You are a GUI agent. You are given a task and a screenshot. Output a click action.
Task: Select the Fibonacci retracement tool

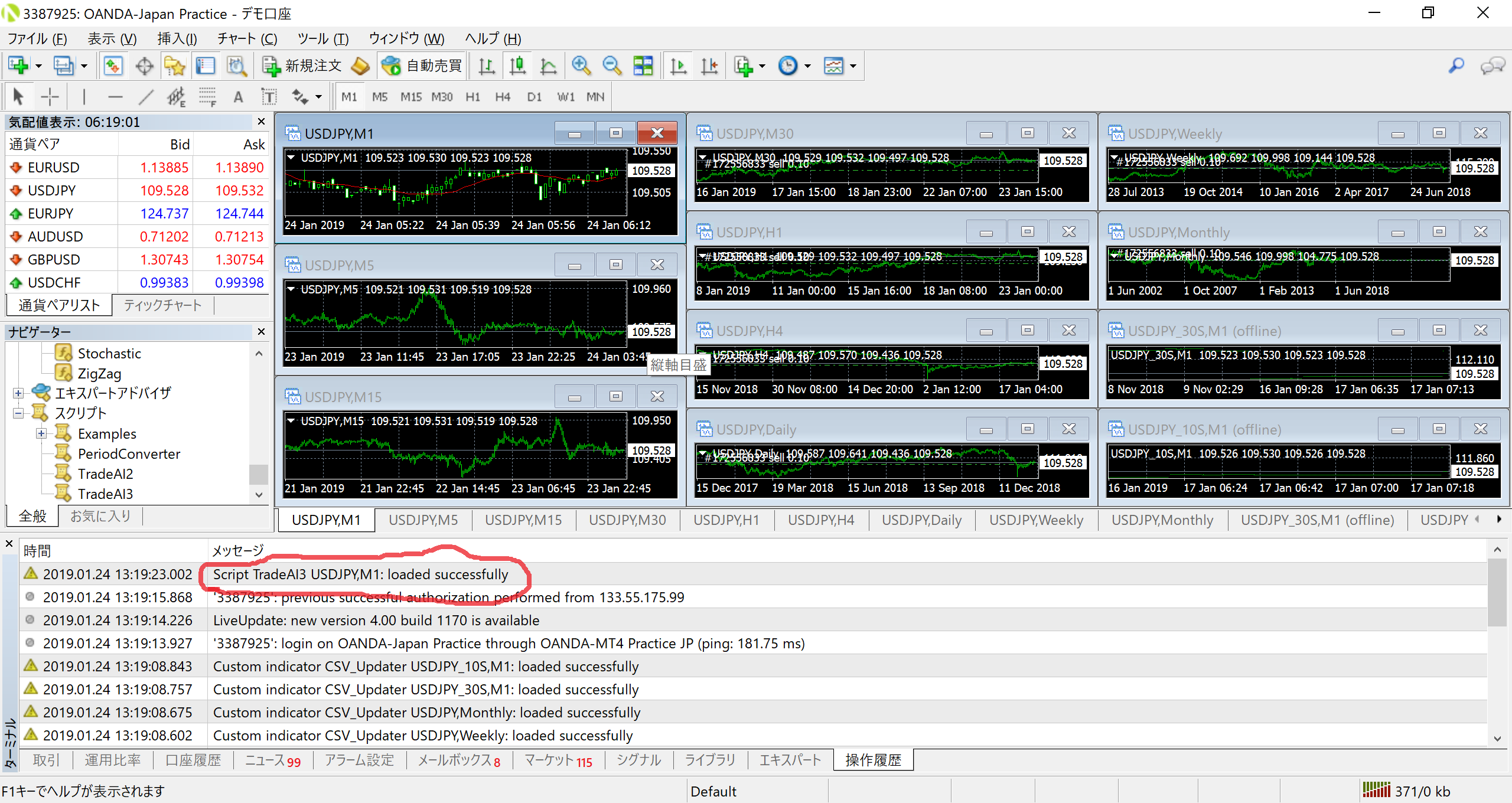coord(207,97)
